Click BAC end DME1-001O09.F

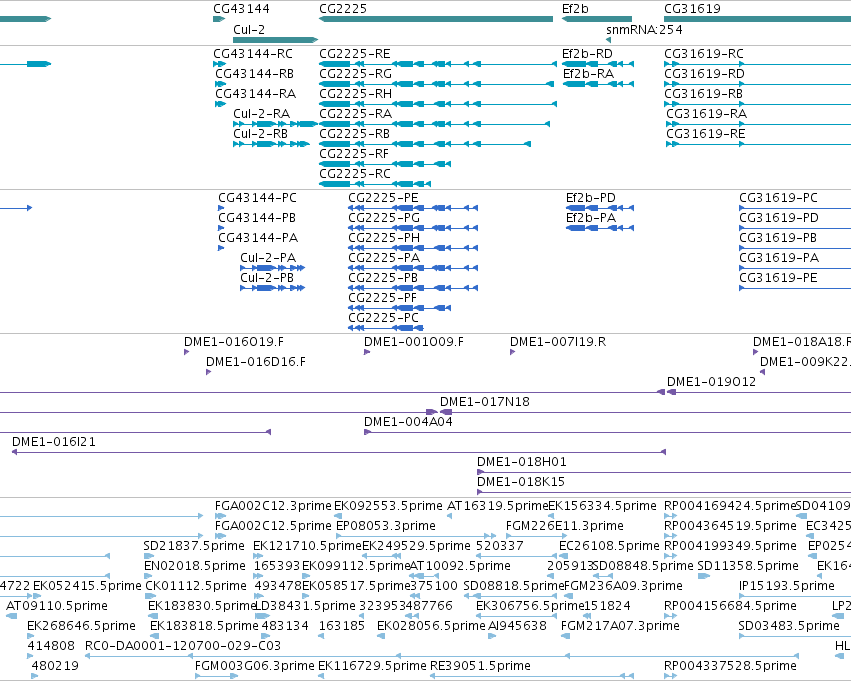(414, 342)
